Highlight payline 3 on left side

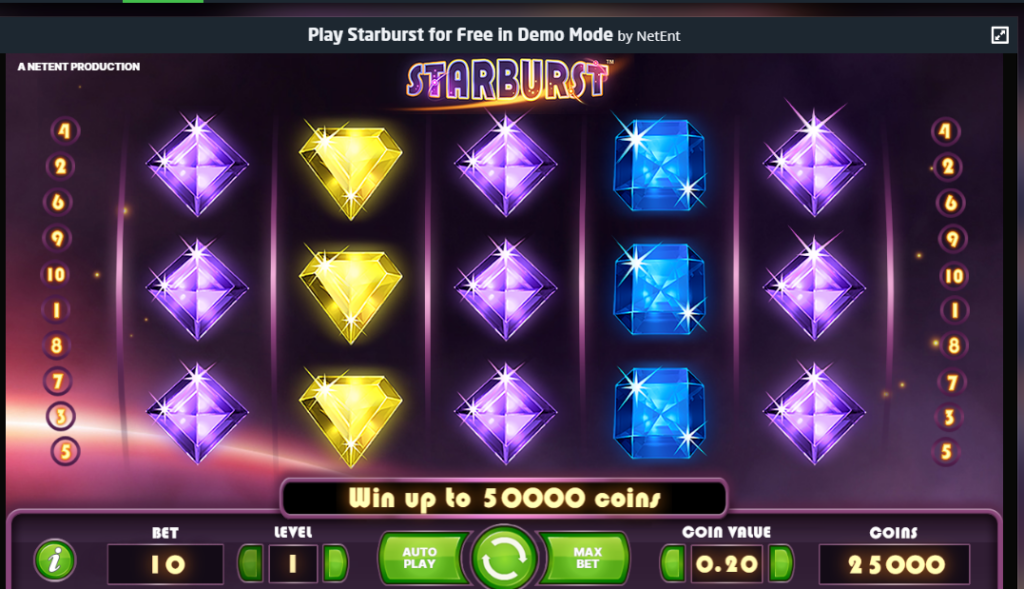61,416
